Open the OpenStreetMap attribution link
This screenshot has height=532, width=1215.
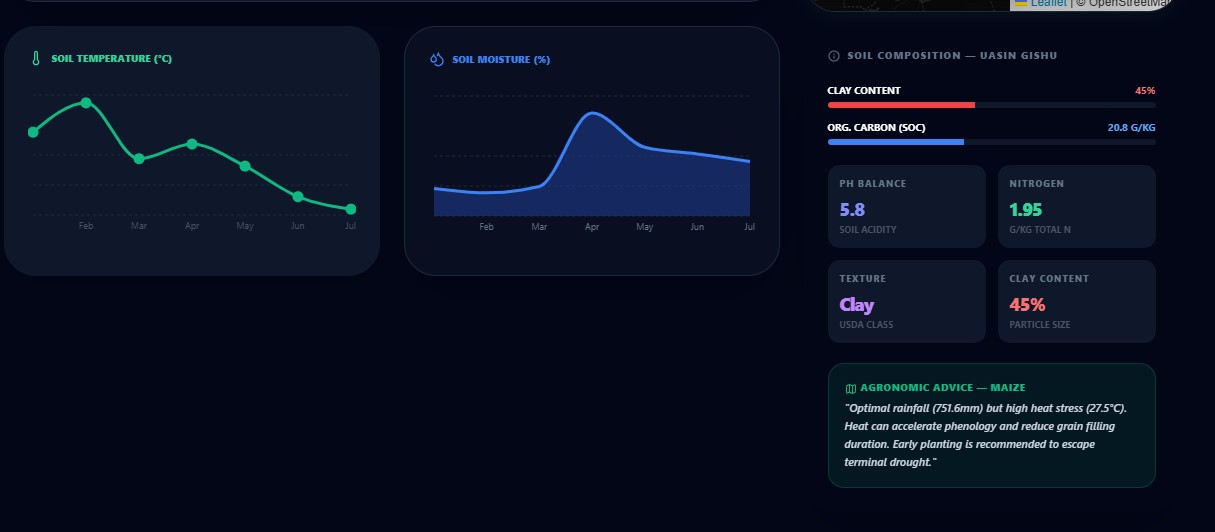[x=1129, y=3]
